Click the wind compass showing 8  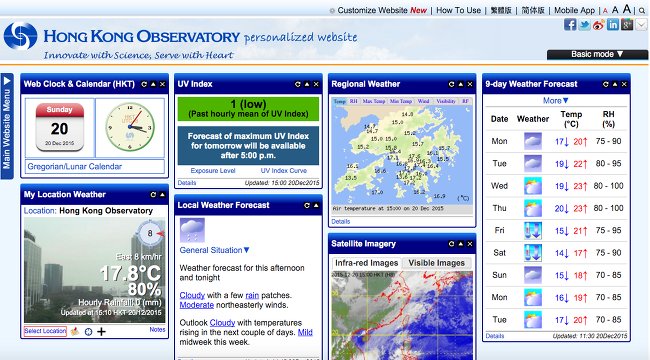150,233
